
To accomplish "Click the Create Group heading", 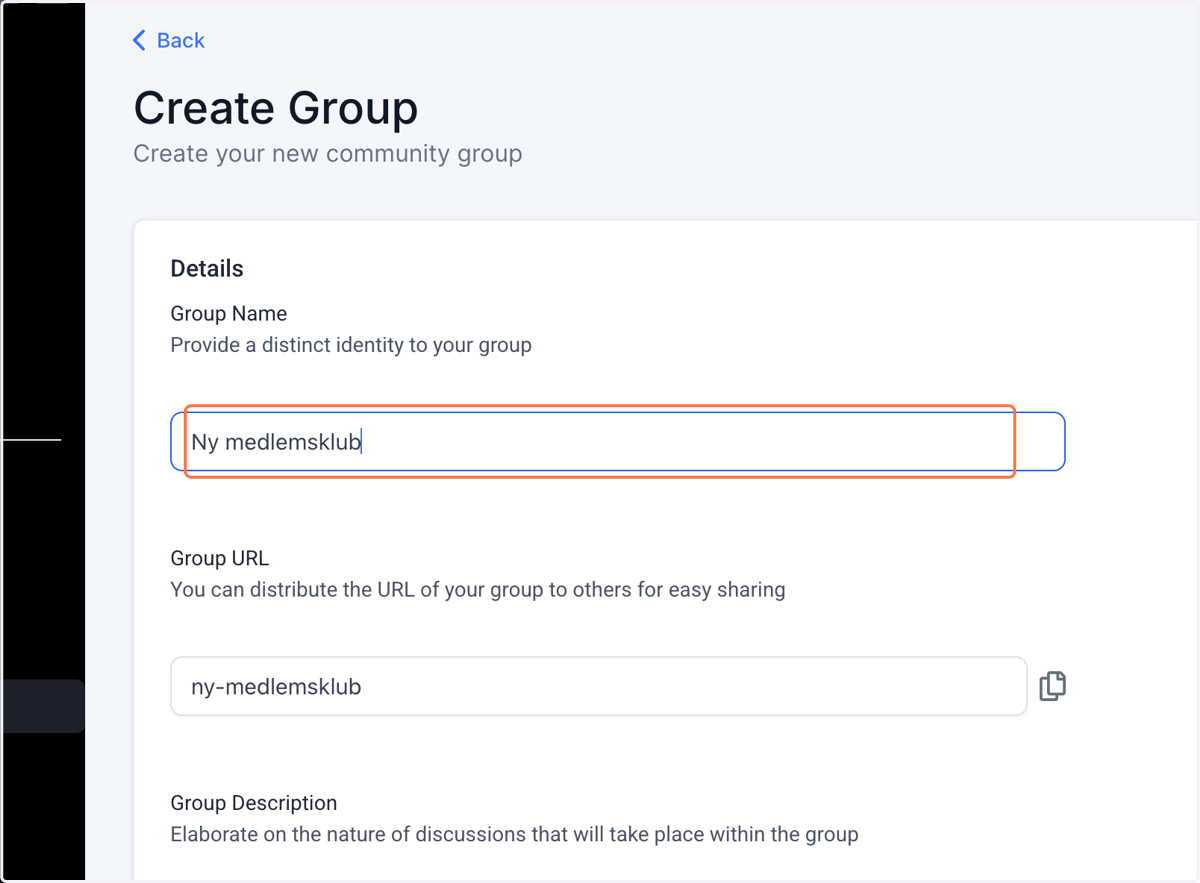I will 276,108.
